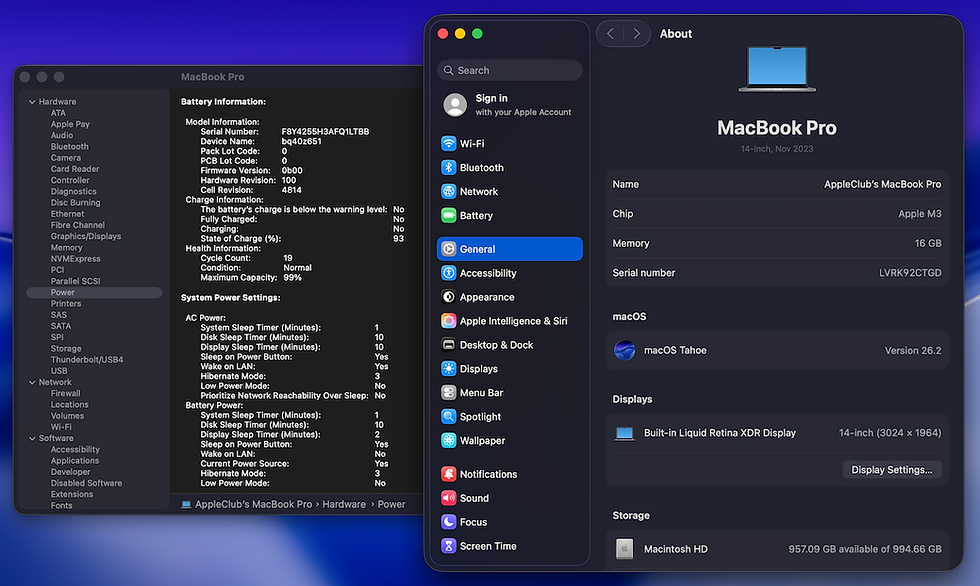Click 14-inch (3024 × 1964) display text

[890, 433]
